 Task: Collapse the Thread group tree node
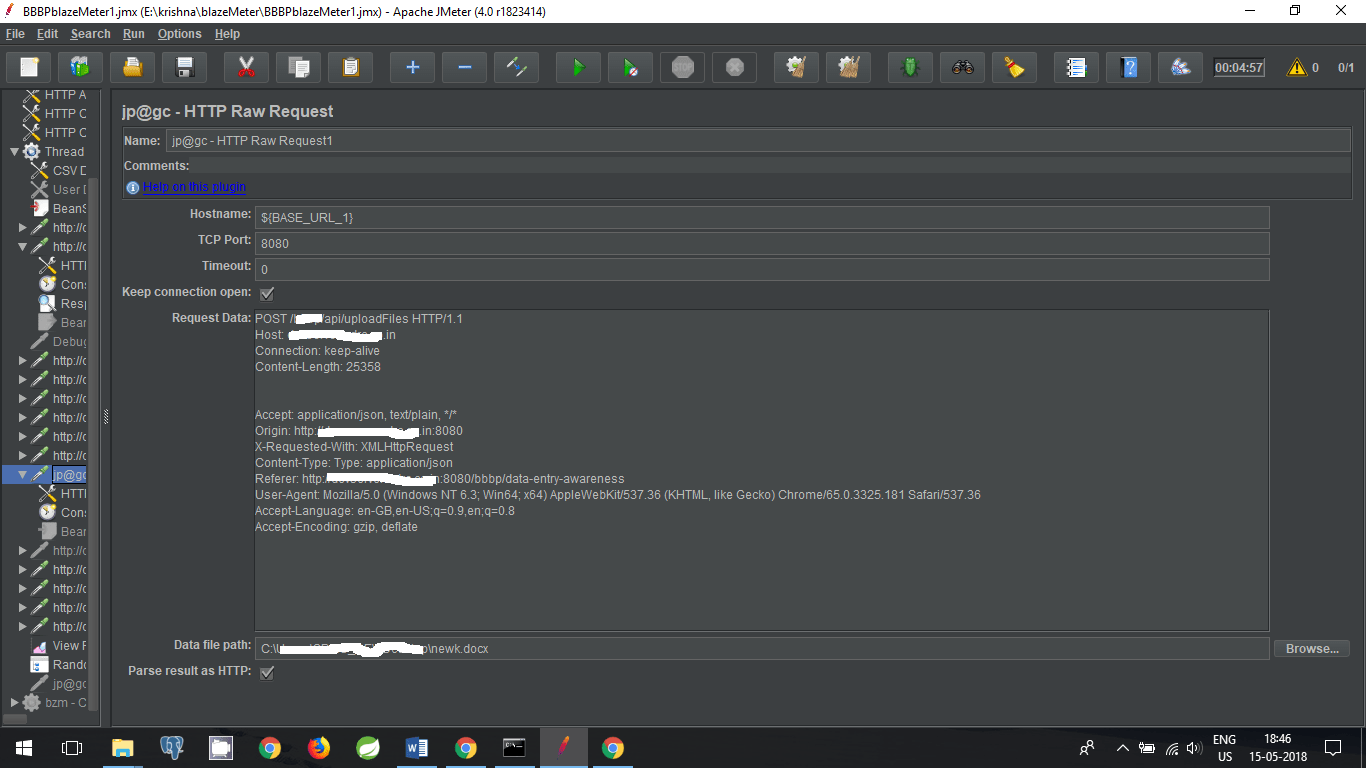pos(14,152)
